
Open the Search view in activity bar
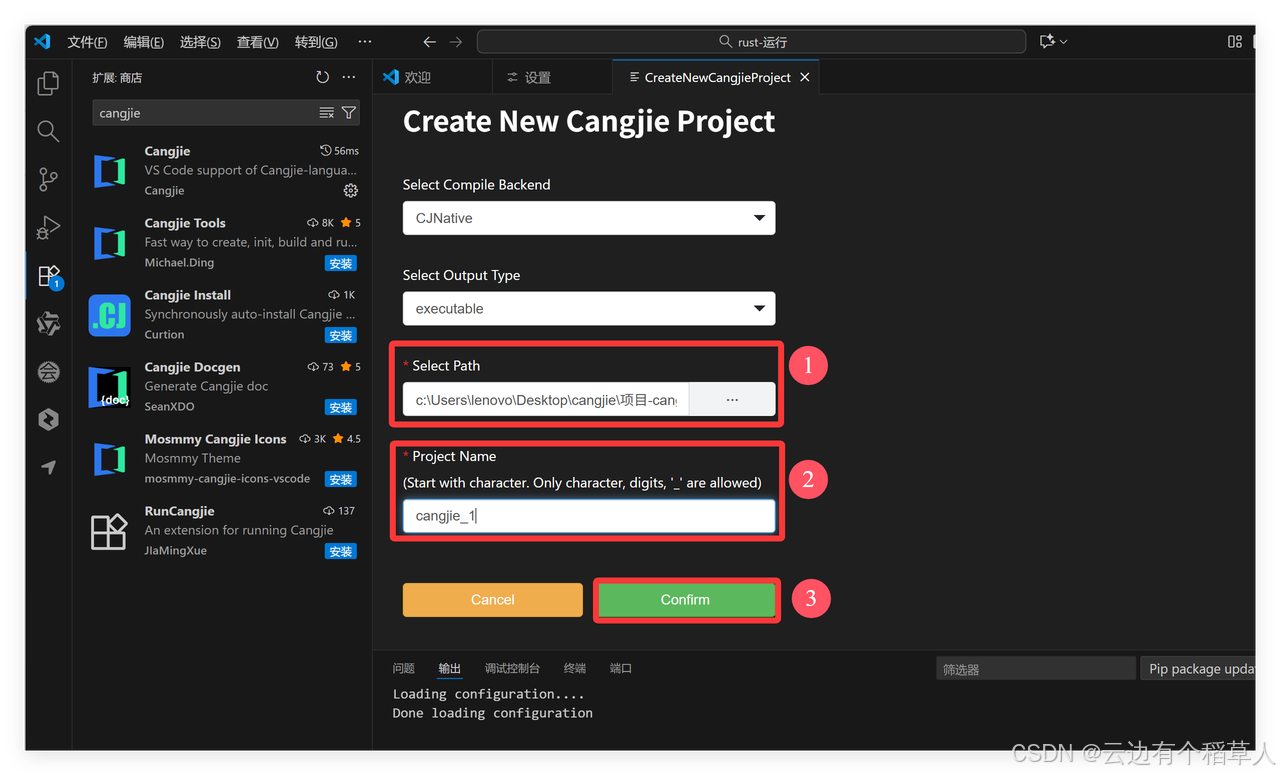tap(48, 131)
